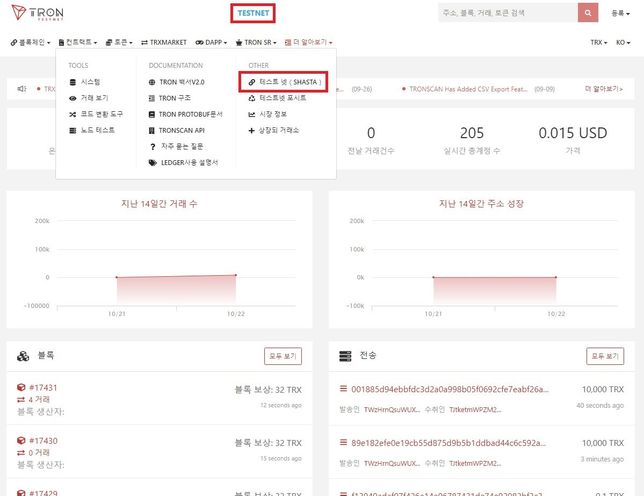Open the 코드 변환 도구 shuffle-icon entry
This screenshot has height=496, width=644.
[x=96, y=114]
